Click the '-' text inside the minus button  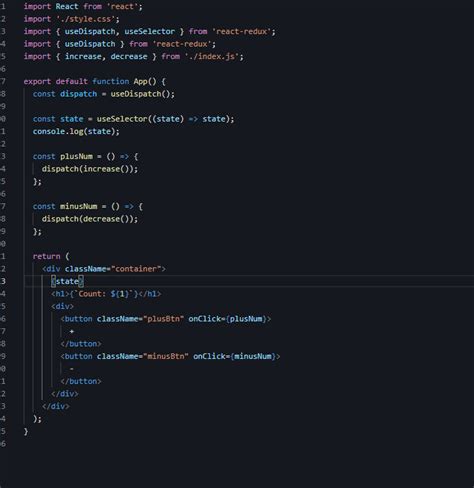click(72, 369)
